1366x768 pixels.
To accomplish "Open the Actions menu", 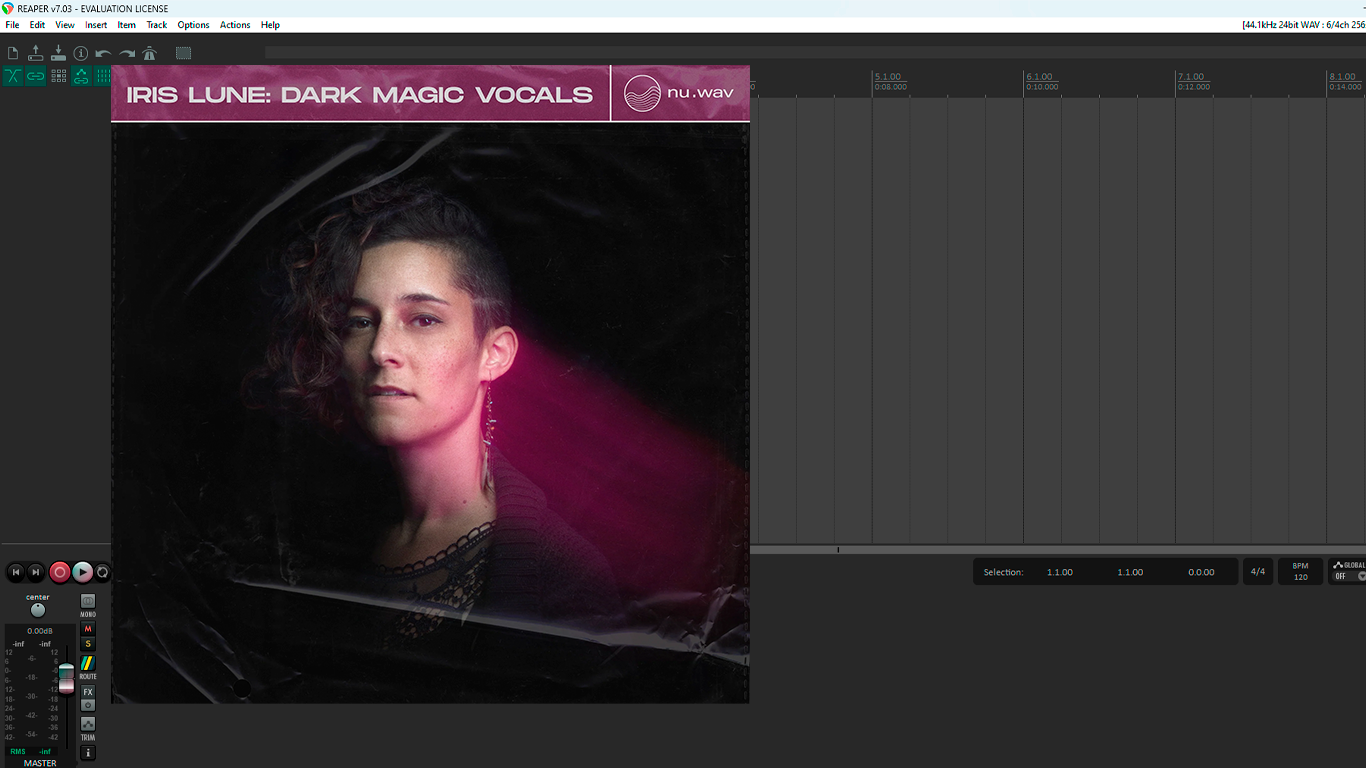I will (x=235, y=25).
